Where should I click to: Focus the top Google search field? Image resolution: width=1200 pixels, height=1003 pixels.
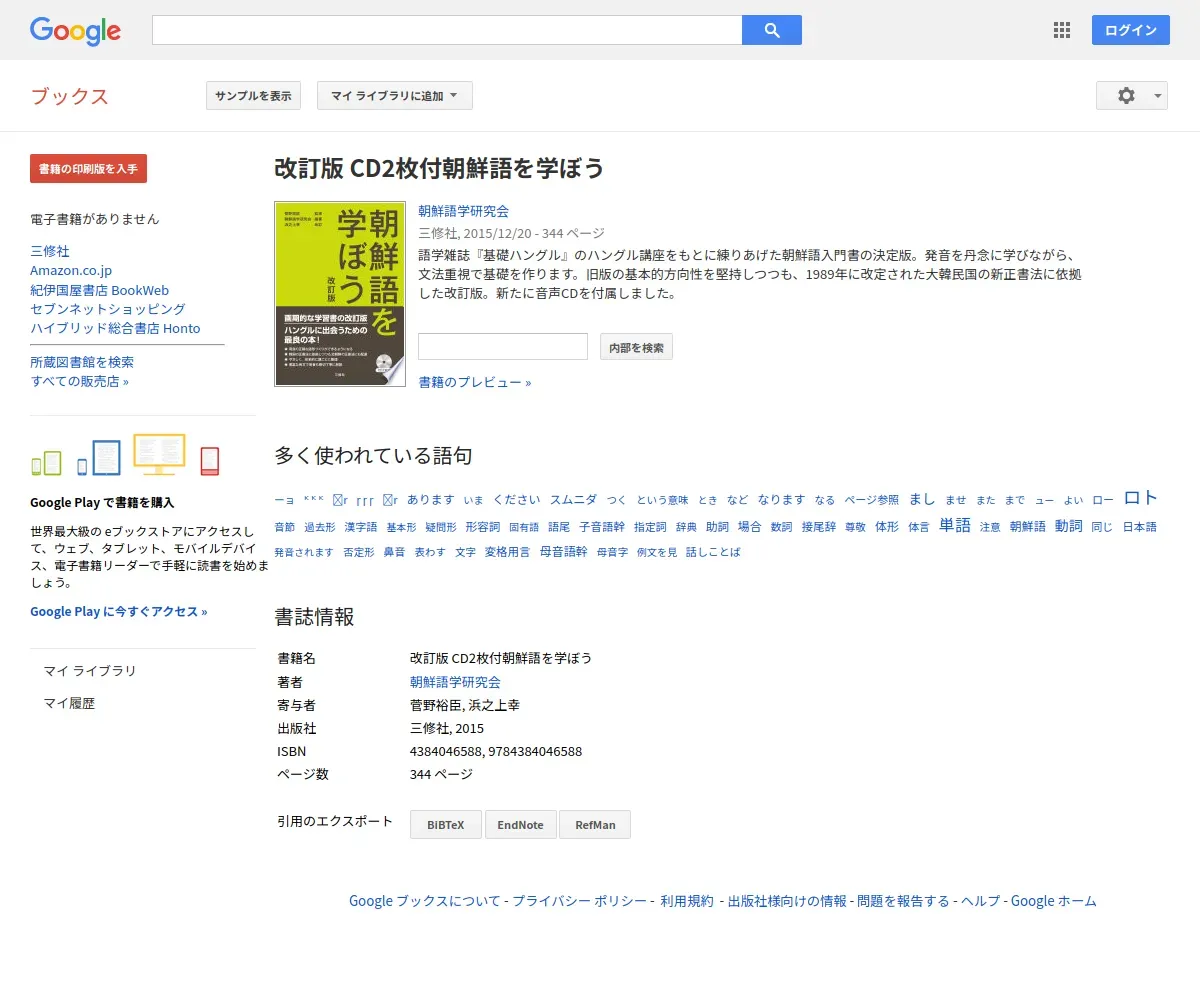[447, 30]
